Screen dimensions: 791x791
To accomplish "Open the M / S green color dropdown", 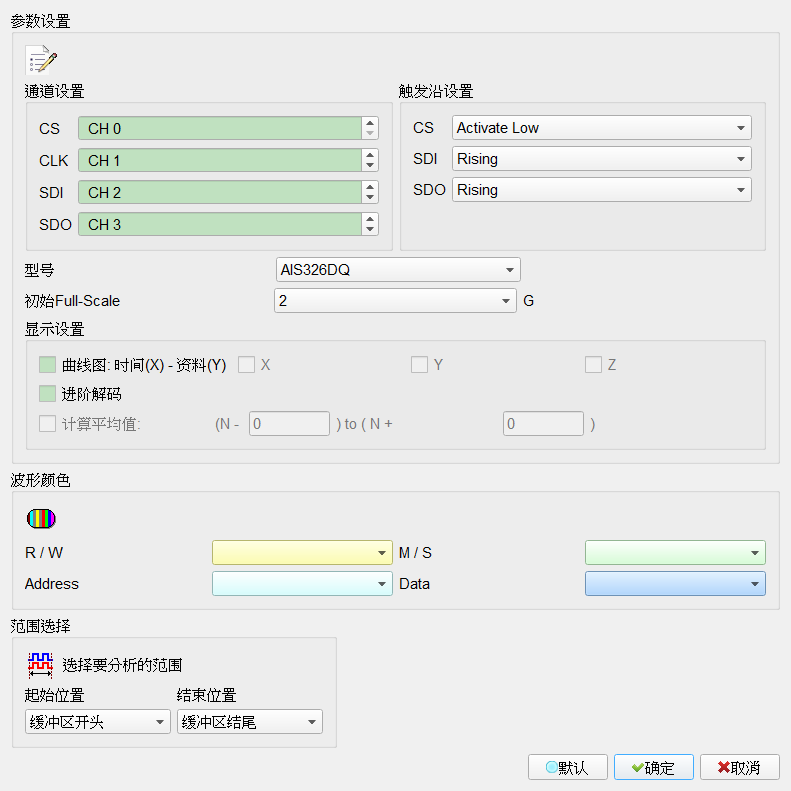I will [x=675, y=552].
